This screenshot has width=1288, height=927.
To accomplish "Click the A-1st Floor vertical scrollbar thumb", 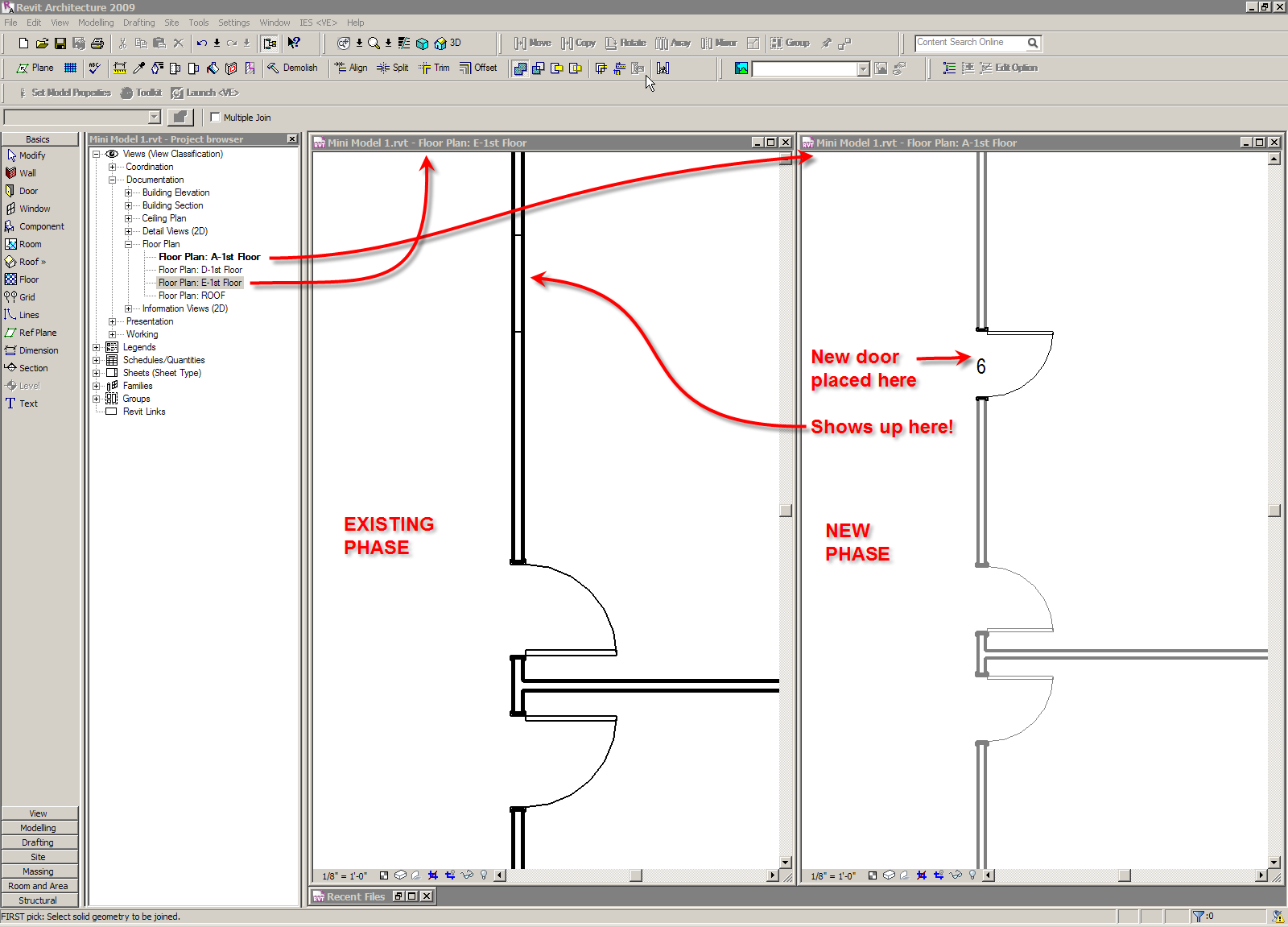I will [x=1274, y=511].
